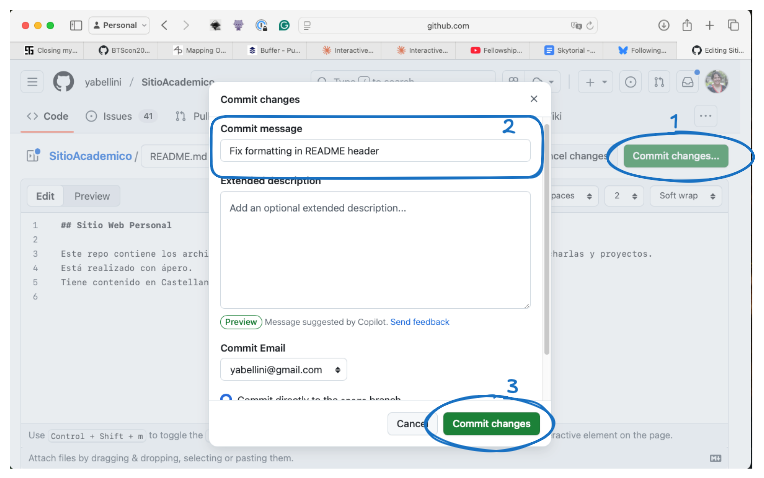The image size is (764, 478).
Task: Click the user profile avatar
Action: click(x=716, y=82)
